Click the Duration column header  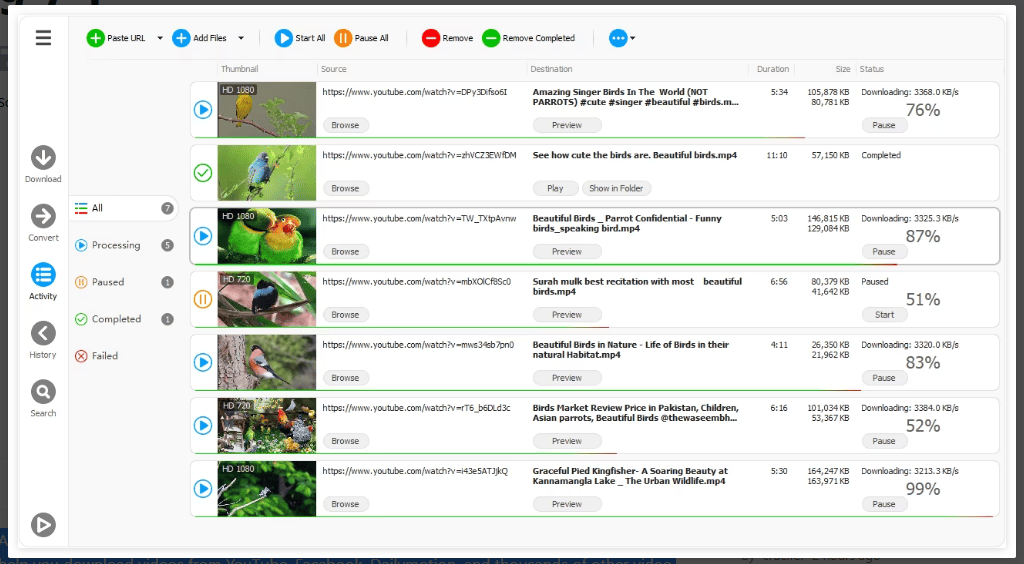coord(773,69)
